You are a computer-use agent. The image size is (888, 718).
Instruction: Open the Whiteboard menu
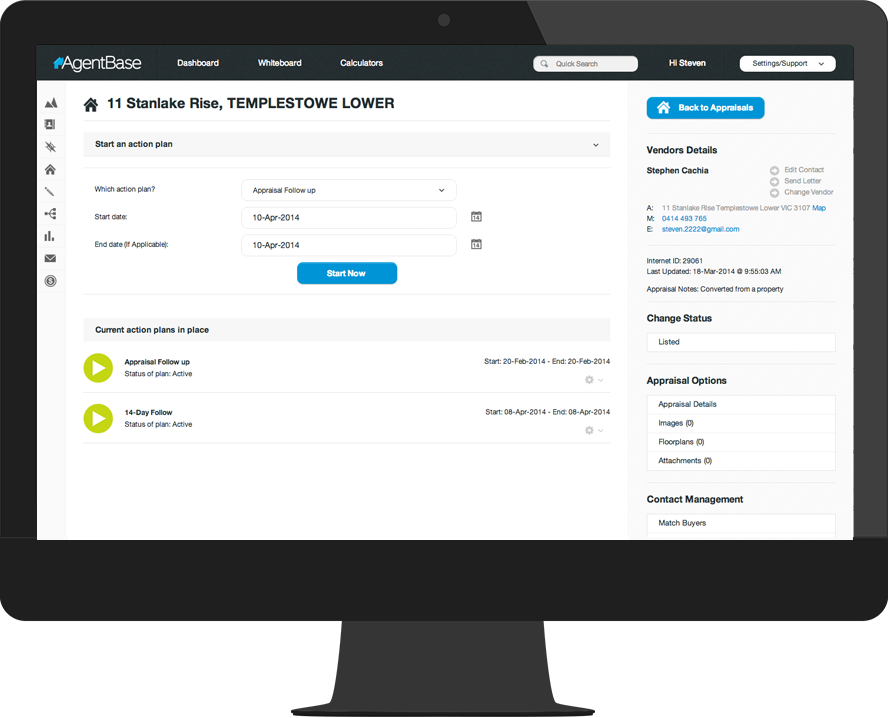(280, 63)
